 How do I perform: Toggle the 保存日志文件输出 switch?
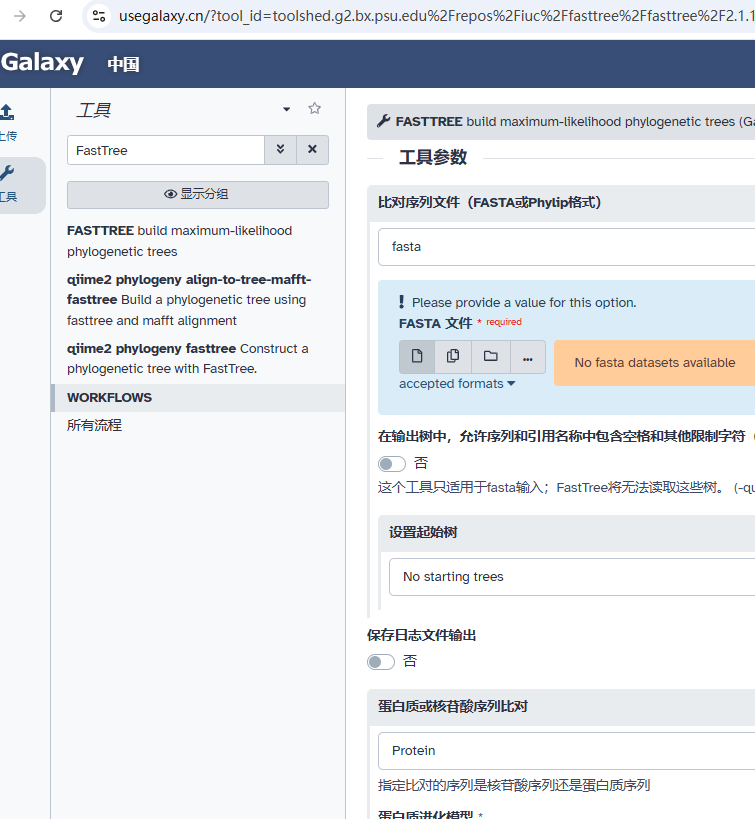coord(381,662)
